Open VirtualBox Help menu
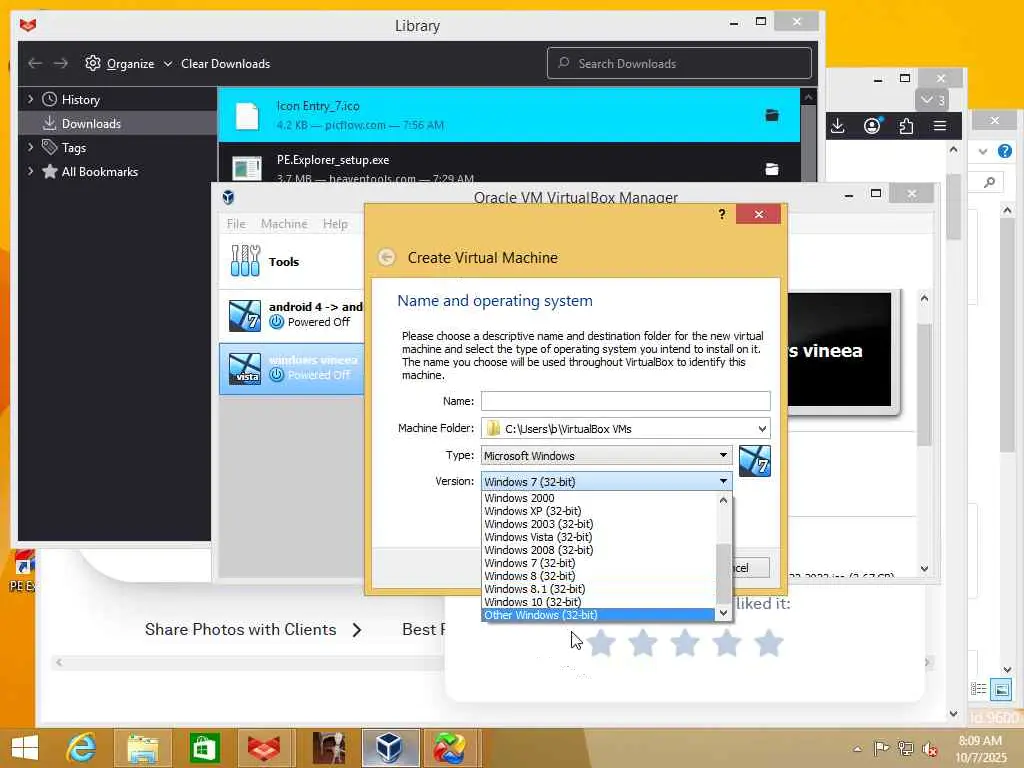 [335, 223]
